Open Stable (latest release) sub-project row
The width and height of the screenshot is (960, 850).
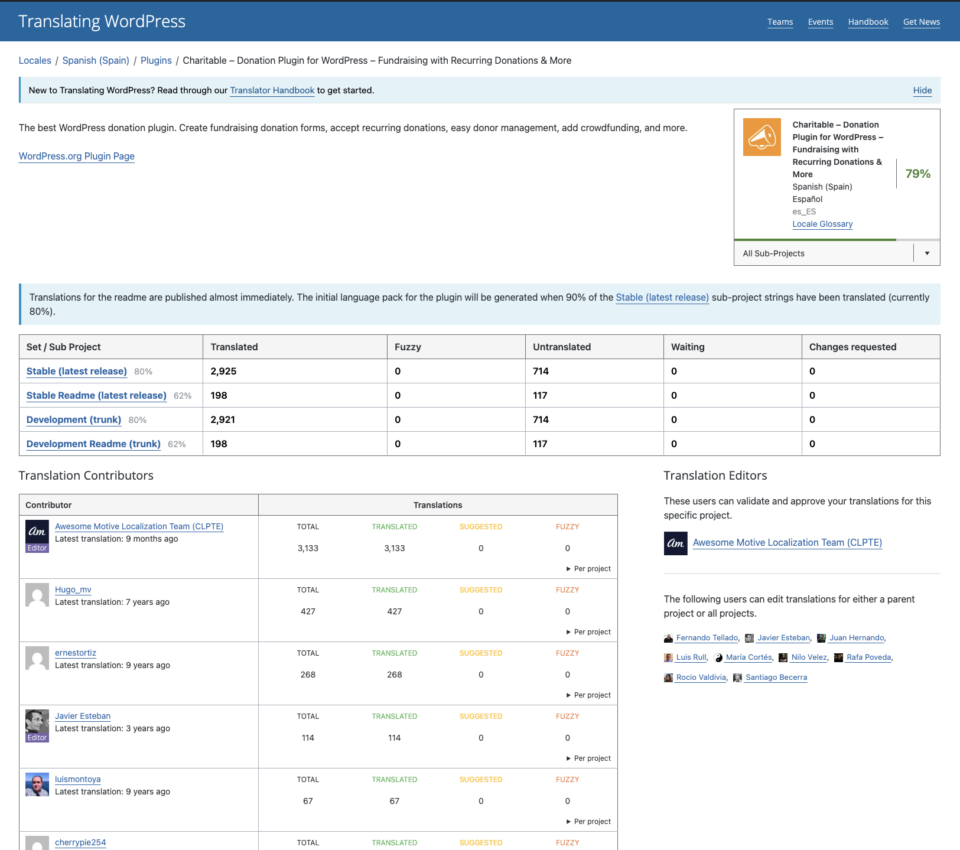coord(77,371)
